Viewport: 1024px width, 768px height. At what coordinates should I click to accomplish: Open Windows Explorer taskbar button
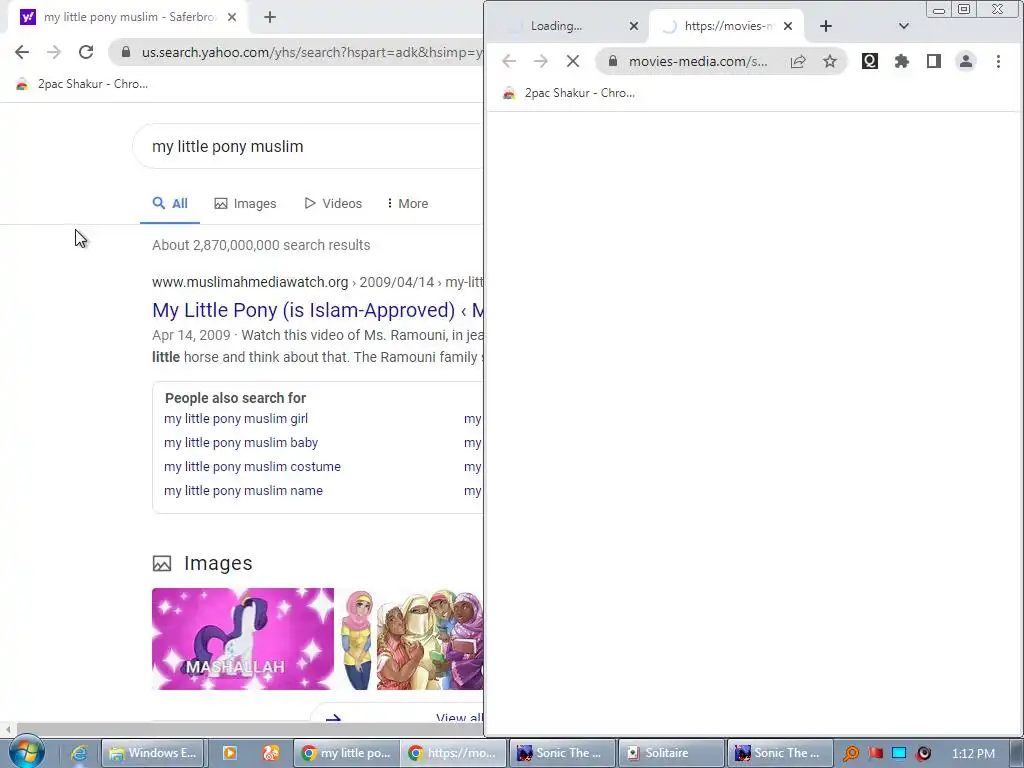pos(153,754)
